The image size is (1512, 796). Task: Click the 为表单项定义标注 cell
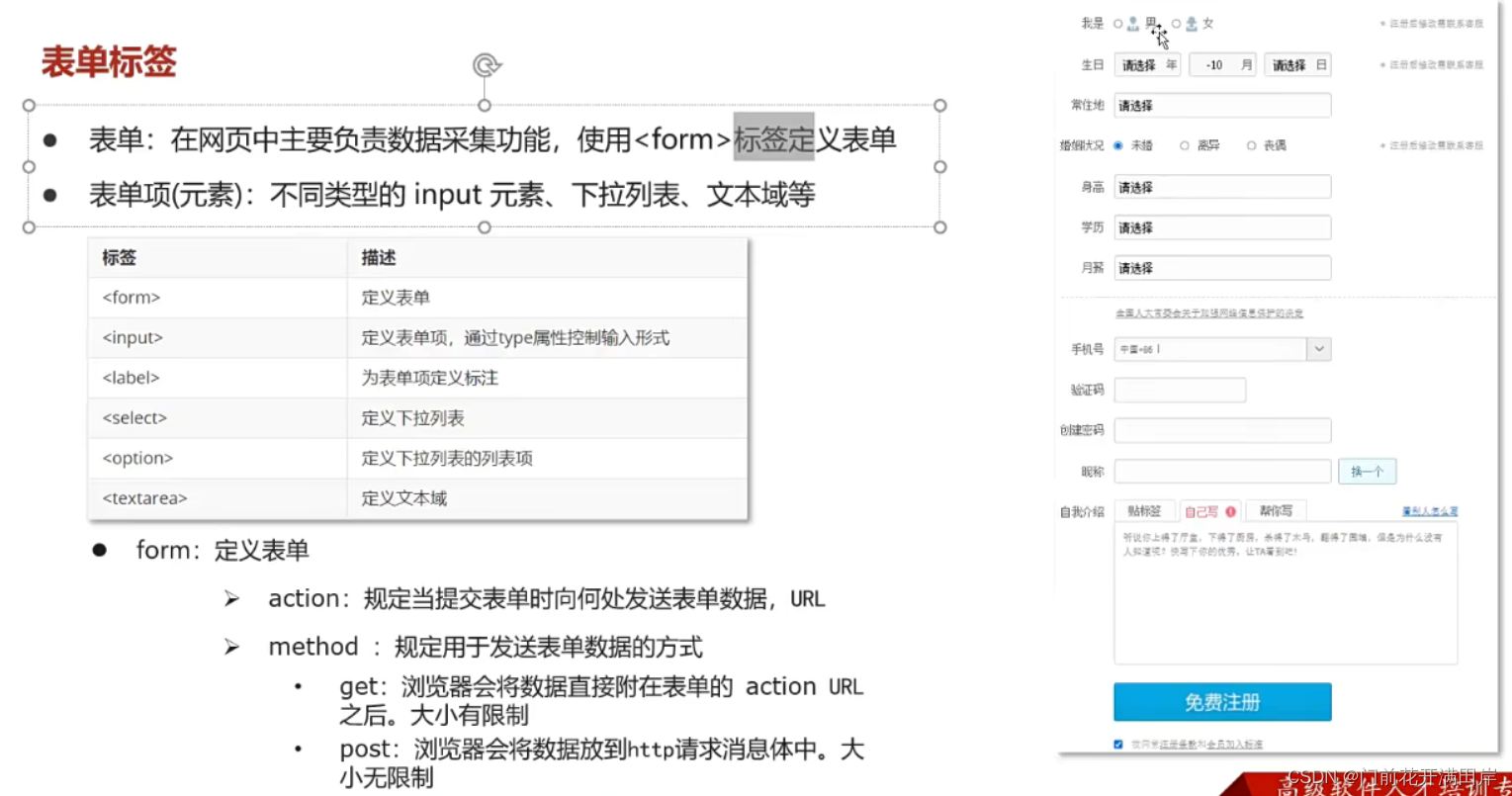click(548, 378)
